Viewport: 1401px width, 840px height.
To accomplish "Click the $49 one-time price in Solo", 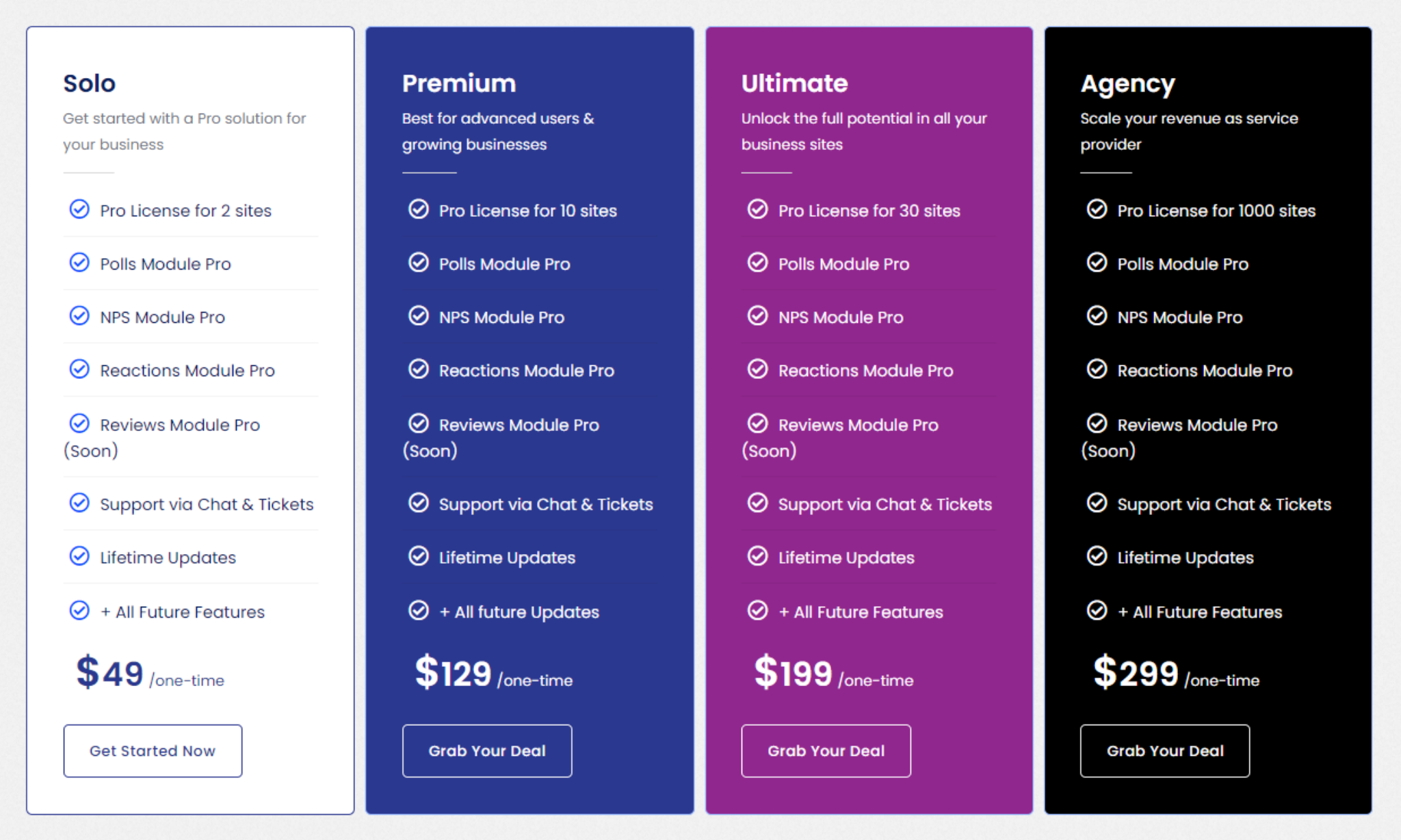I will (x=150, y=672).
